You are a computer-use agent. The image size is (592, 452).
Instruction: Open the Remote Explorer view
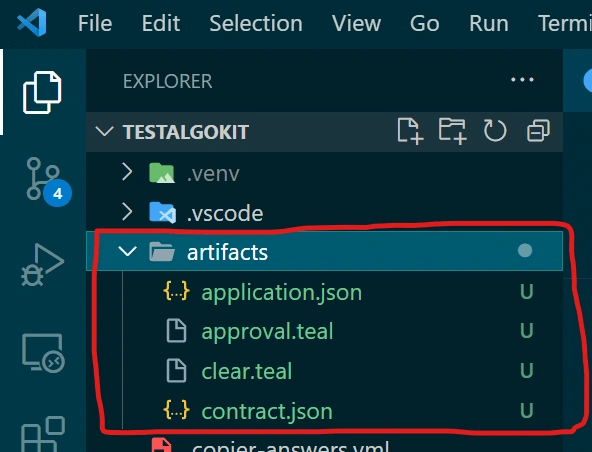coord(43,353)
